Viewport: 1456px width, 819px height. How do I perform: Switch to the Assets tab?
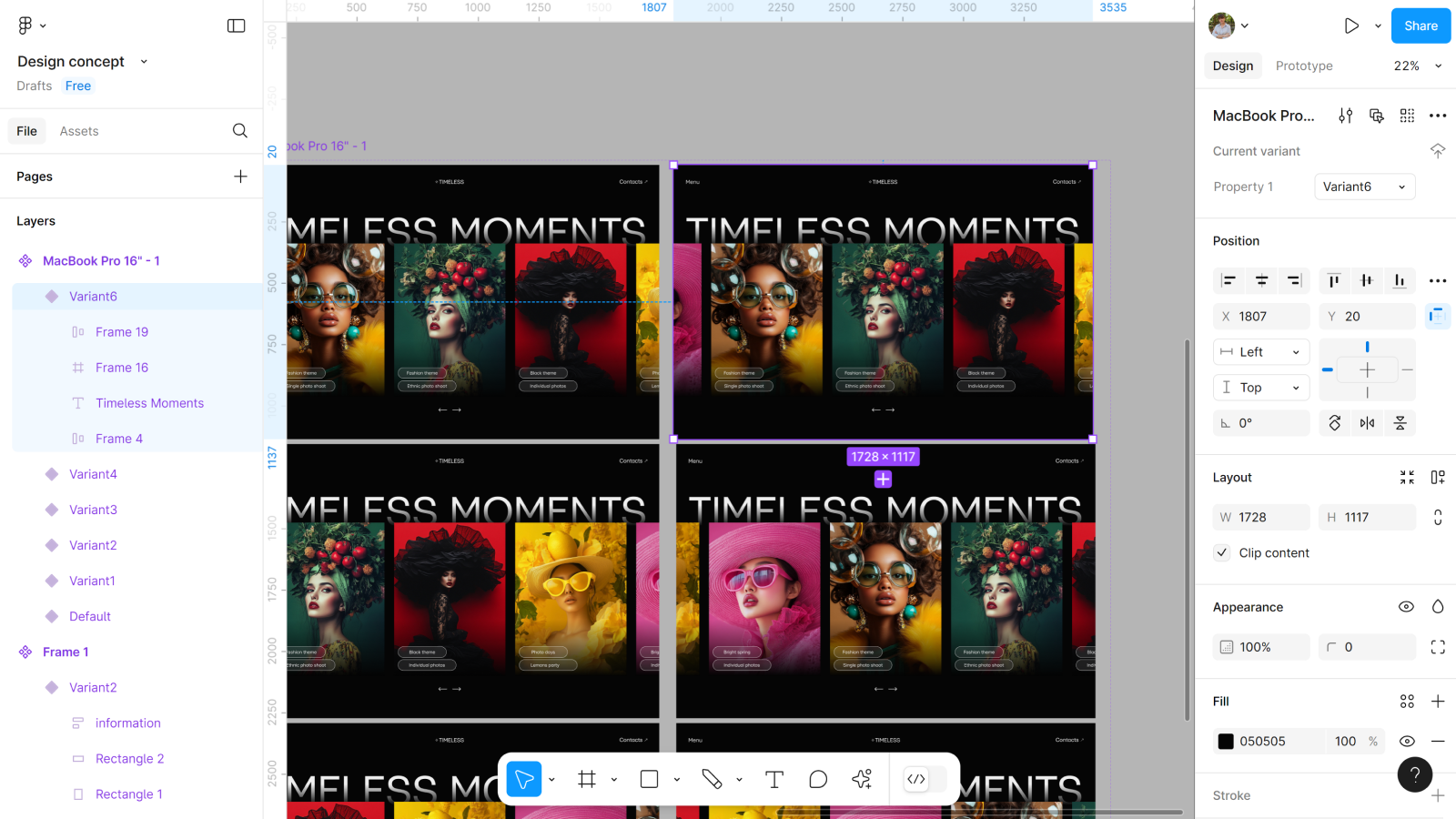(x=79, y=131)
